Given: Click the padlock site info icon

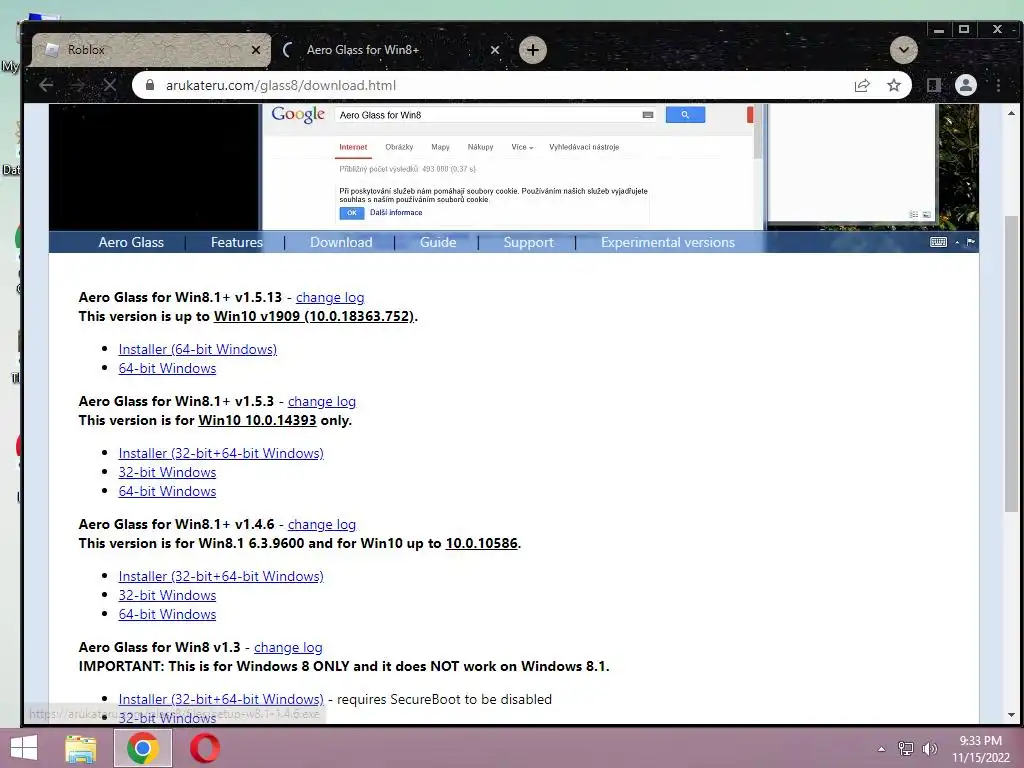Looking at the screenshot, I should pos(150,85).
